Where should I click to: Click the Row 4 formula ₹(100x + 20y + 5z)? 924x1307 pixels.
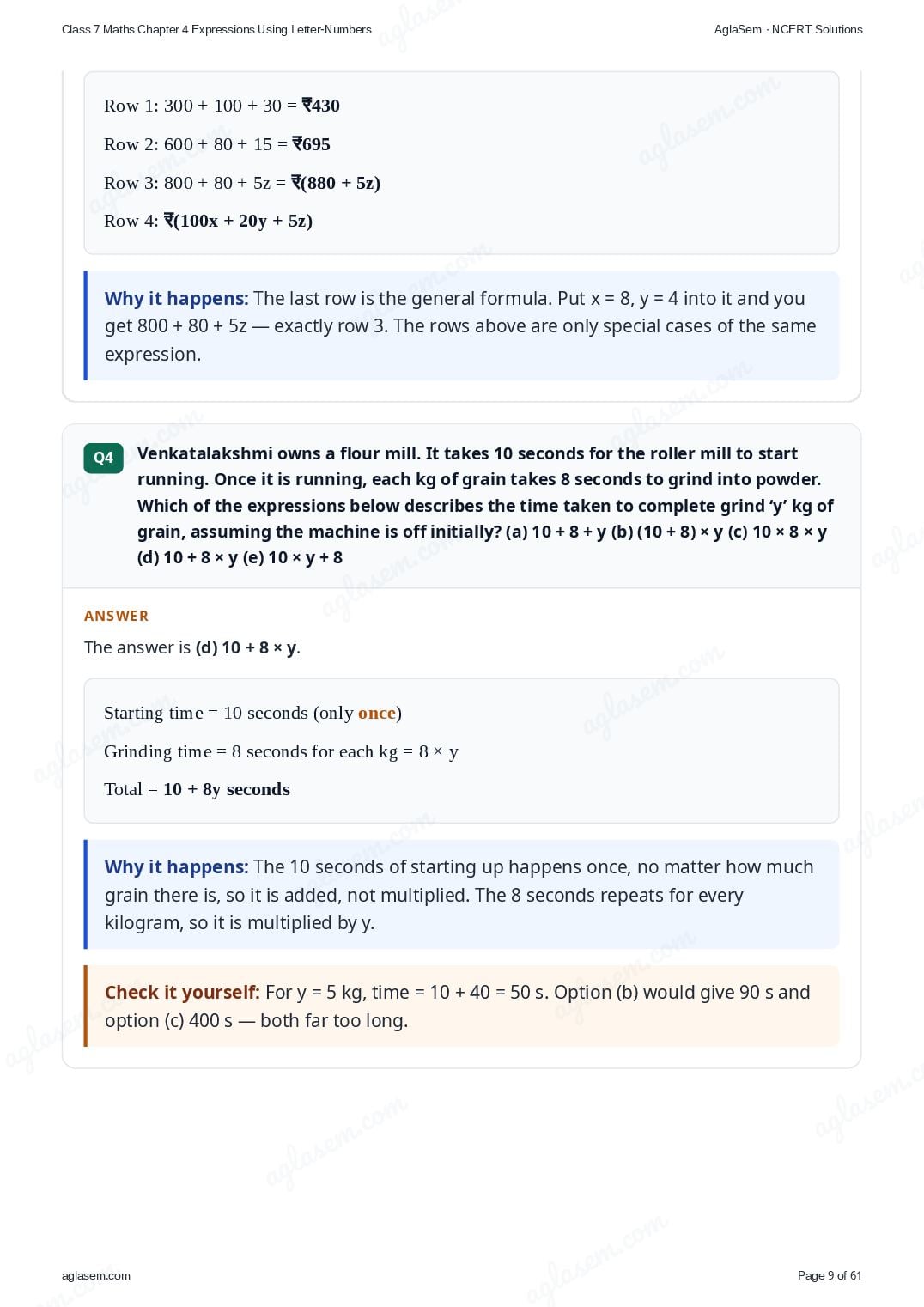238,221
